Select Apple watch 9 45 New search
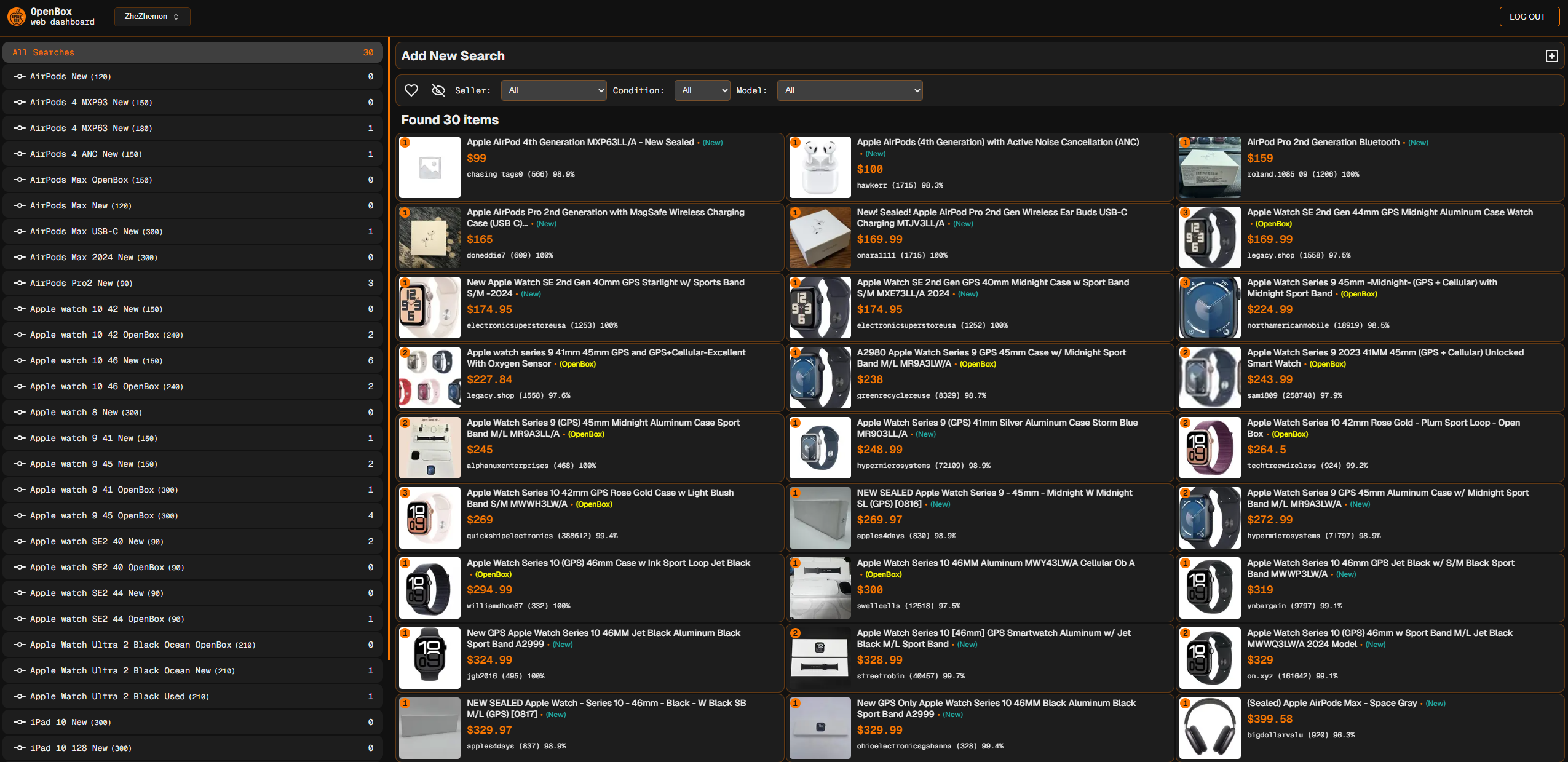The image size is (1568, 762). [x=192, y=464]
